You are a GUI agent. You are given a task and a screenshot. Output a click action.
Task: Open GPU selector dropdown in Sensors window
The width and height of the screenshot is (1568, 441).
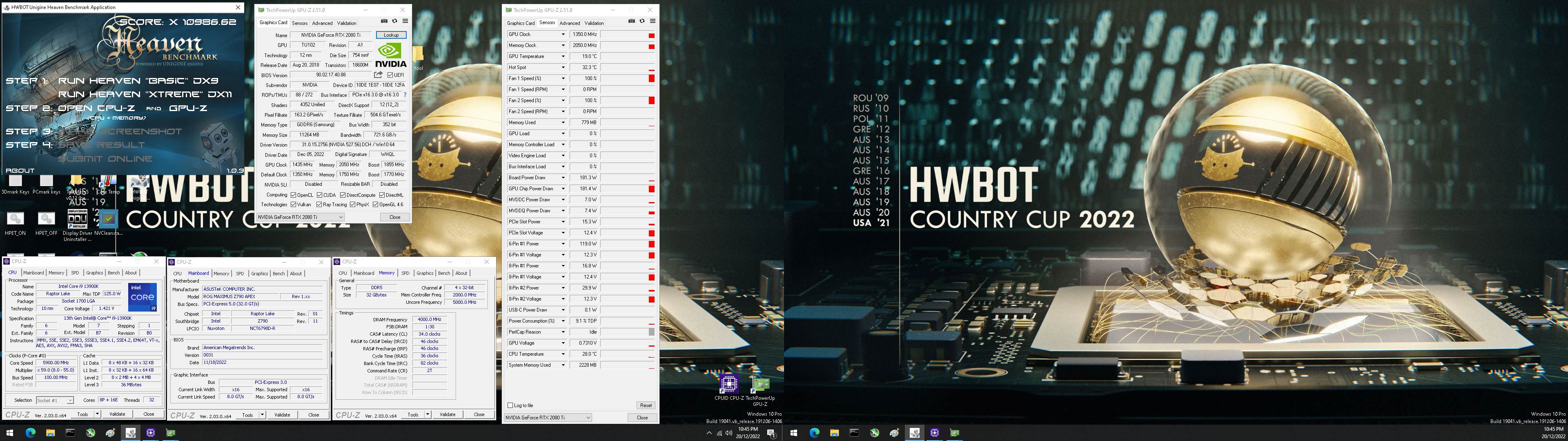548,417
